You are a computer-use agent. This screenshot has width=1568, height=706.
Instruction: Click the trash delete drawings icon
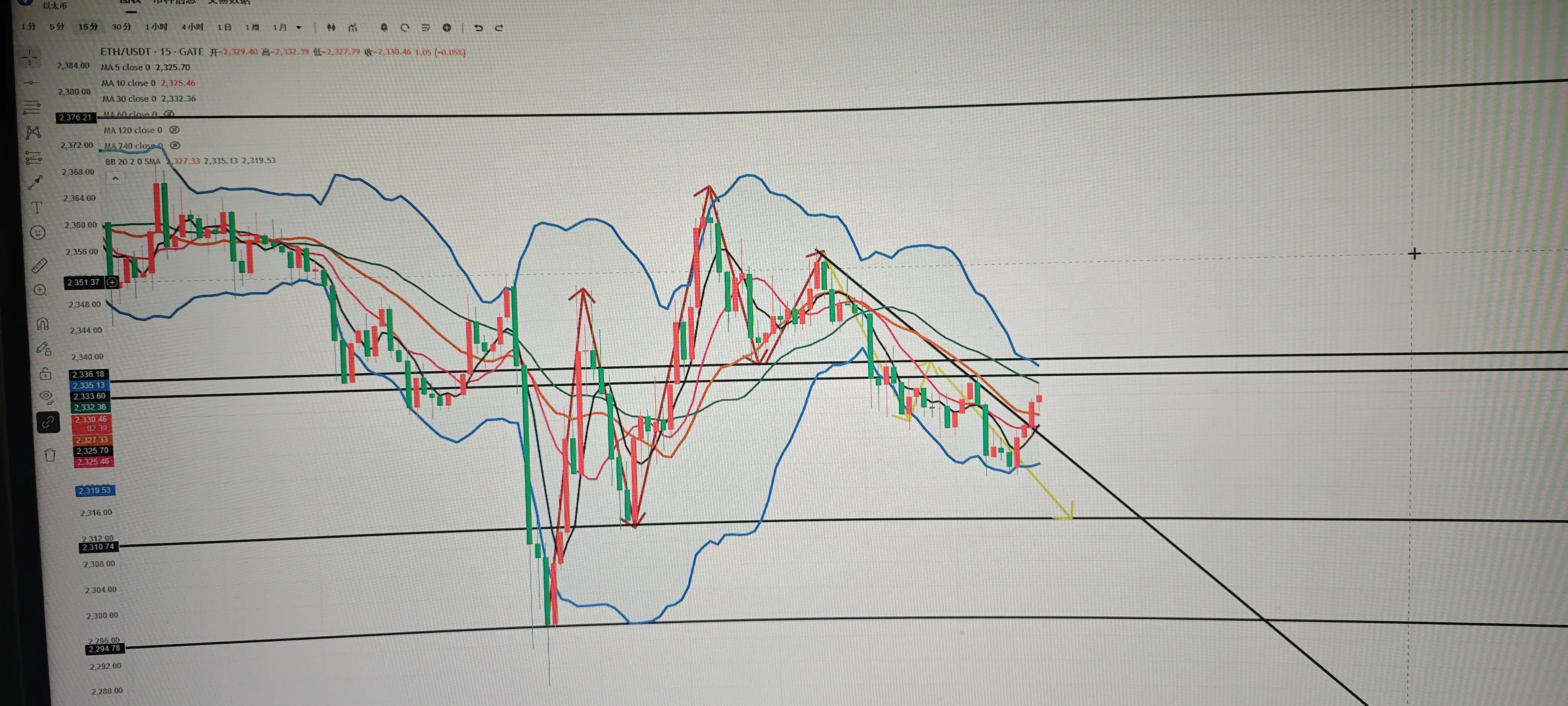50,454
